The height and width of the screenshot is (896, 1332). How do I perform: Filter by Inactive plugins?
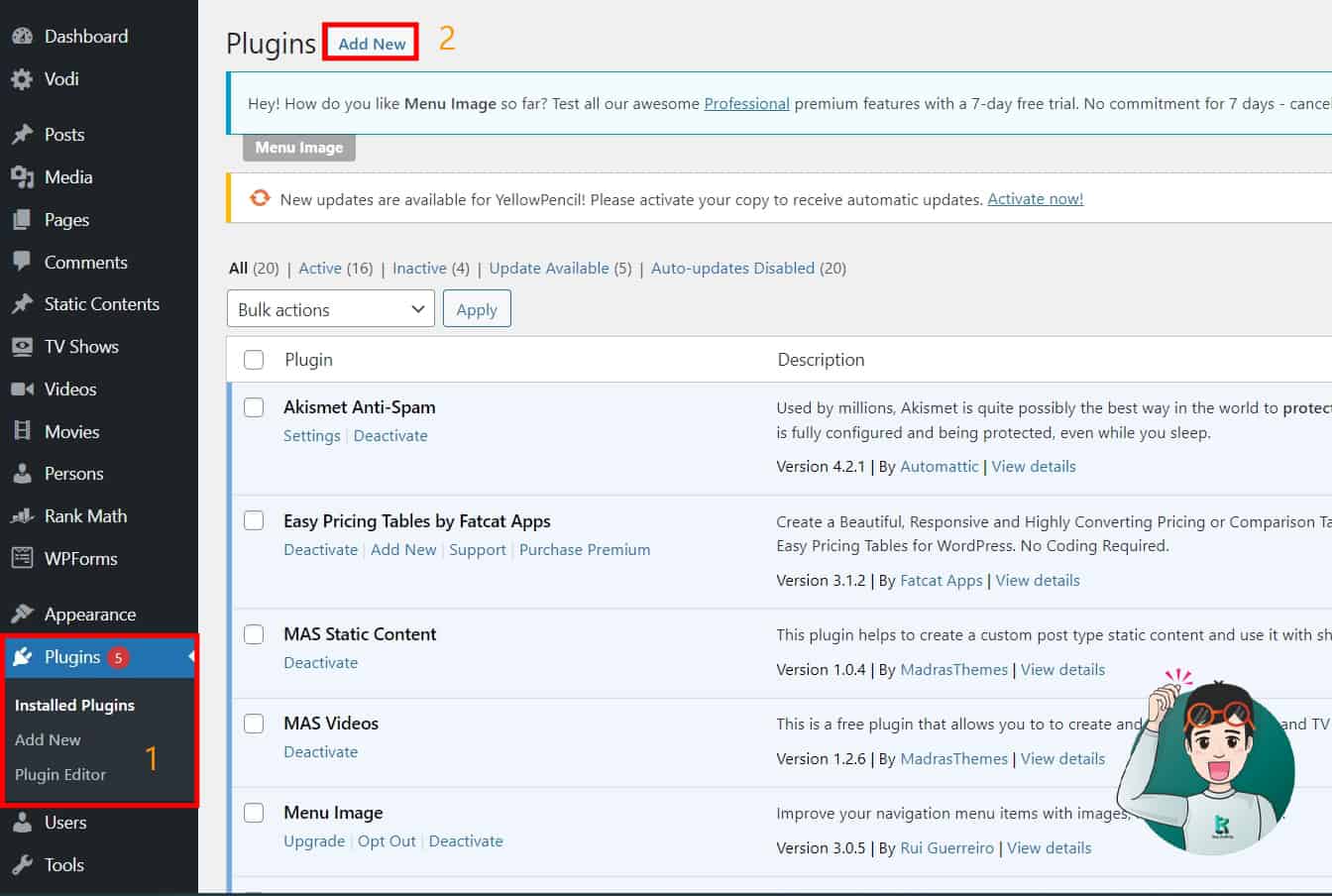tap(419, 268)
